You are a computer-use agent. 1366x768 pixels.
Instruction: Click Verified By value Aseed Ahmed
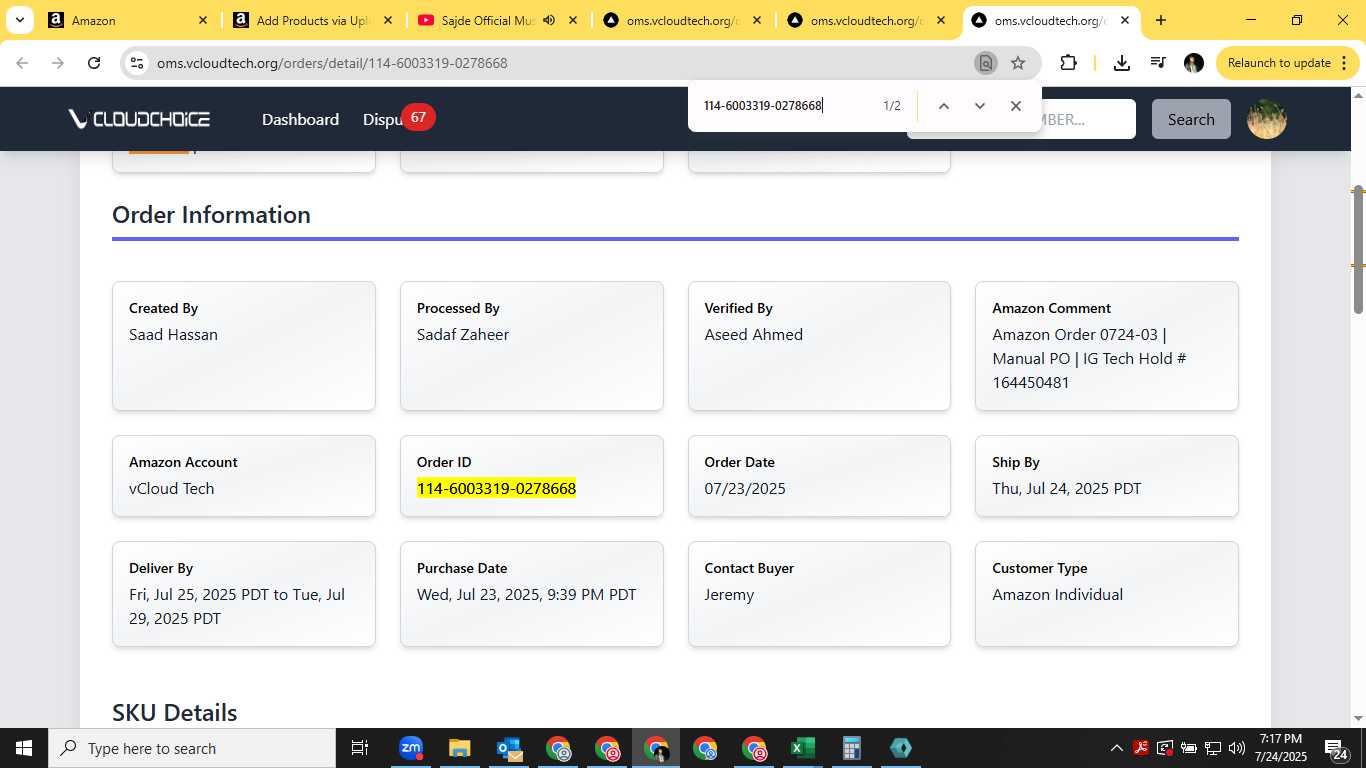754,334
